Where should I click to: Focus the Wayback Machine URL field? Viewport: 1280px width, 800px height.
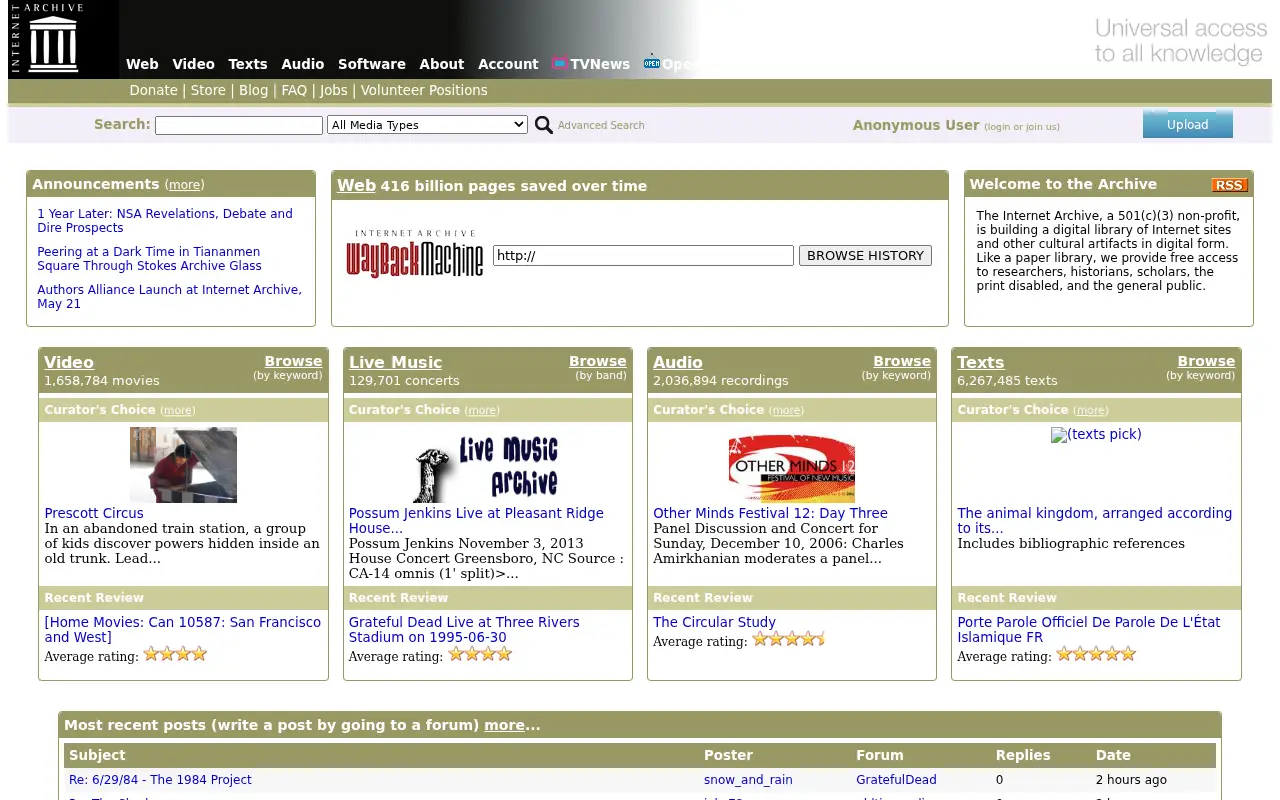click(643, 255)
